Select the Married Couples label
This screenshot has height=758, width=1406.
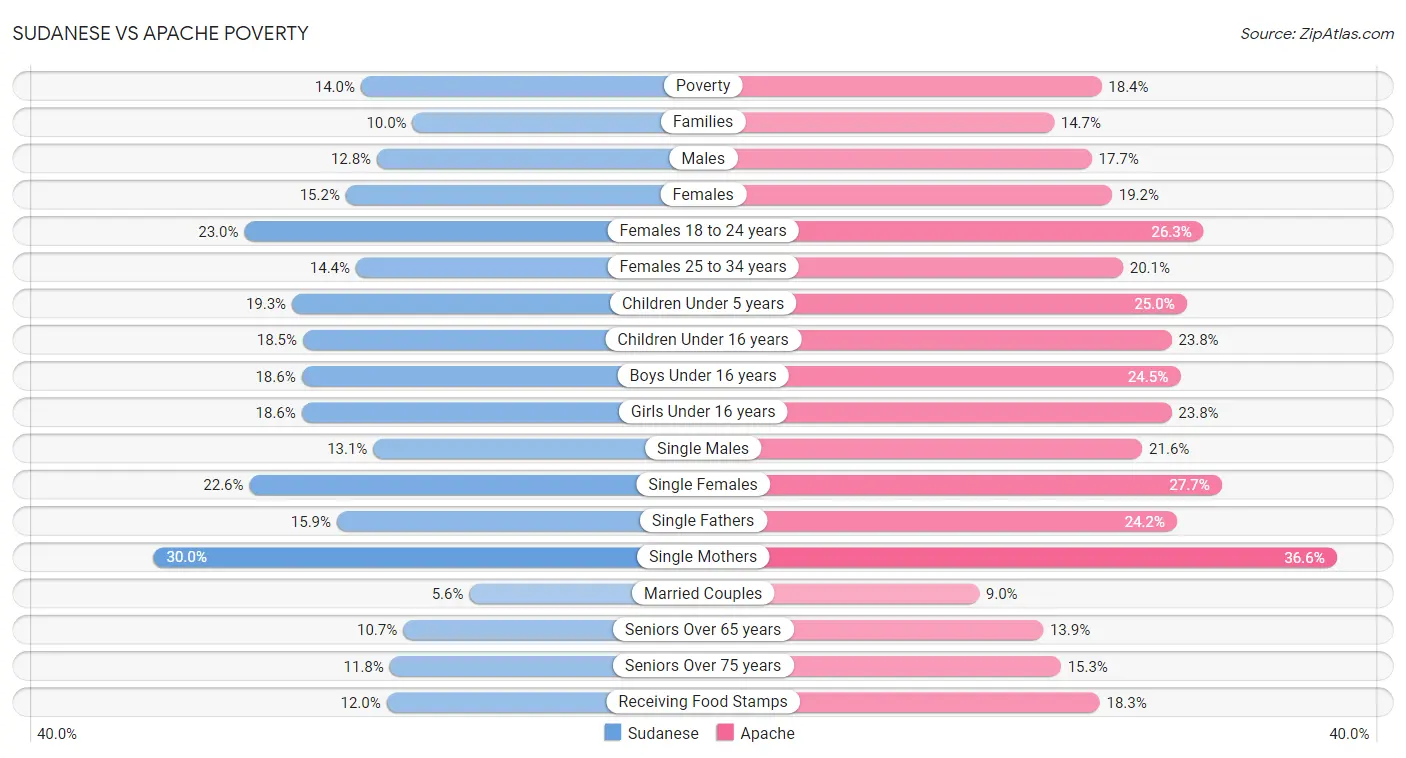pyautogui.click(x=703, y=593)
